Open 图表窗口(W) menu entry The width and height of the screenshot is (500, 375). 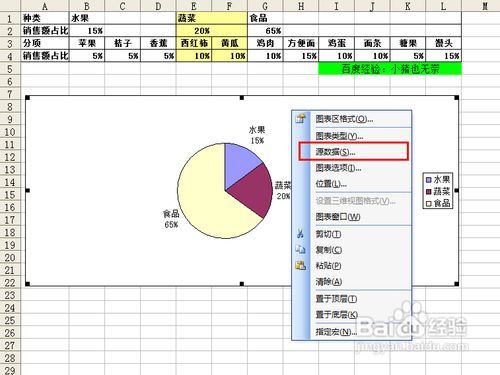tap(338, 217)
